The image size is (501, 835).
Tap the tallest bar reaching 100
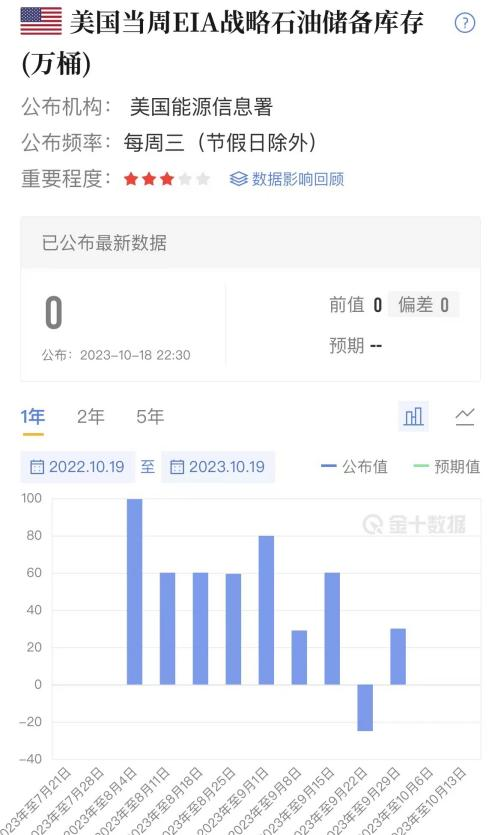[135, 592]
